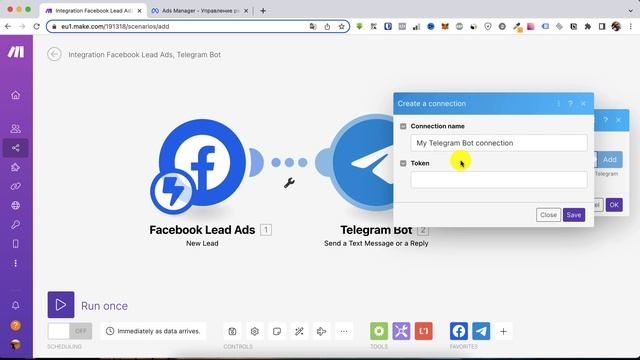The height and width of the screenshot is (360, 640).
Task: Open a new browser tab
Action: coord(263,11)
